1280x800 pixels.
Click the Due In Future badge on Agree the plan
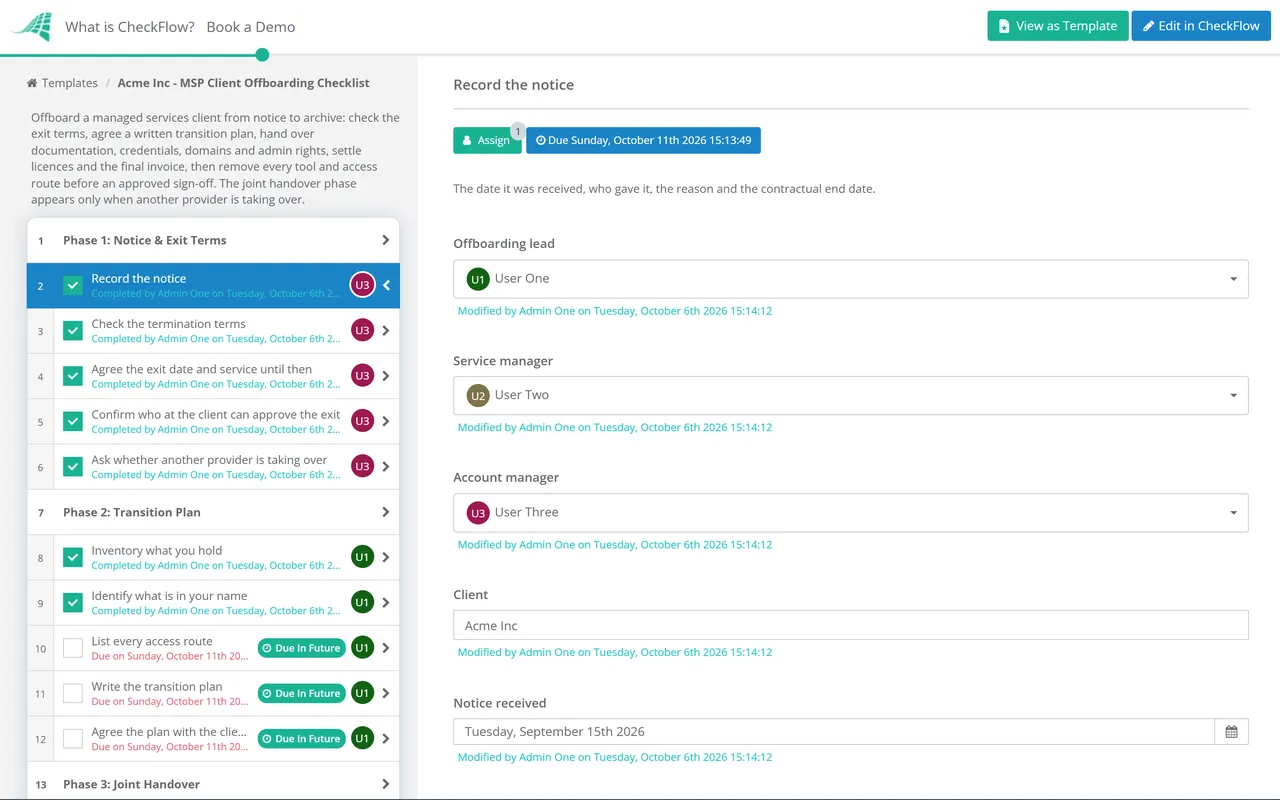pos(301,739)
